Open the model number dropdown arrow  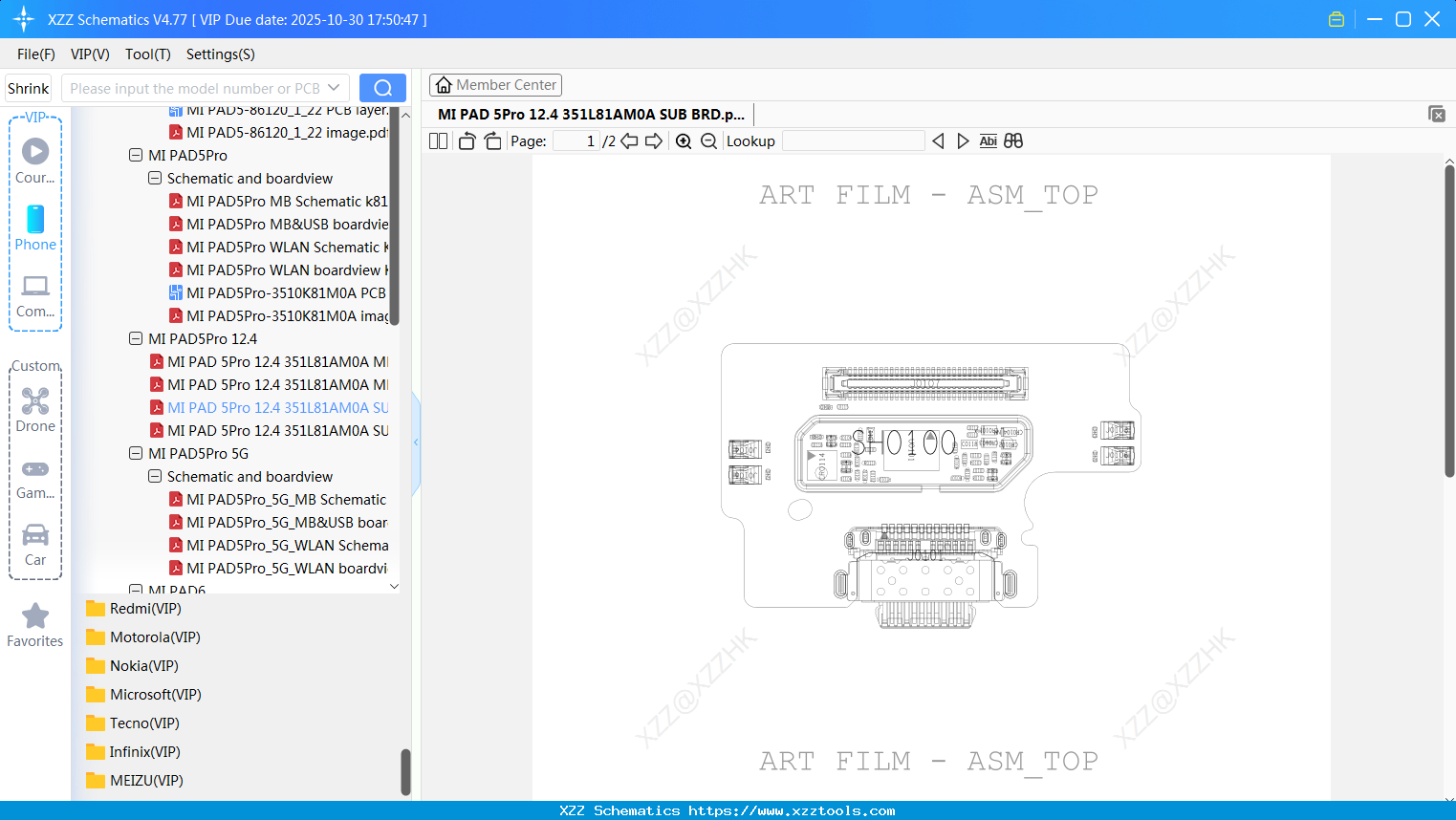[334, 88]
